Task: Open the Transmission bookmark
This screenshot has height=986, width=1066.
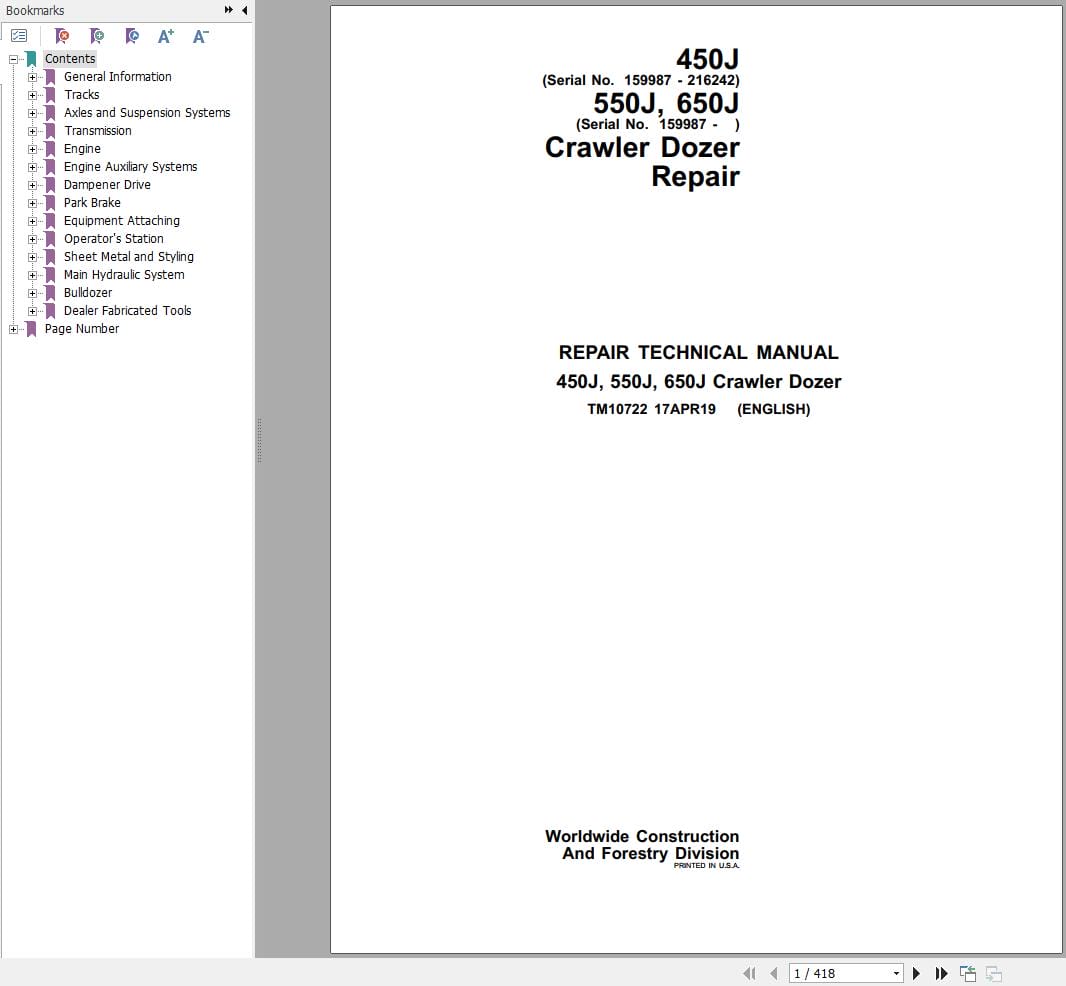Action: [x=98, y=131]
